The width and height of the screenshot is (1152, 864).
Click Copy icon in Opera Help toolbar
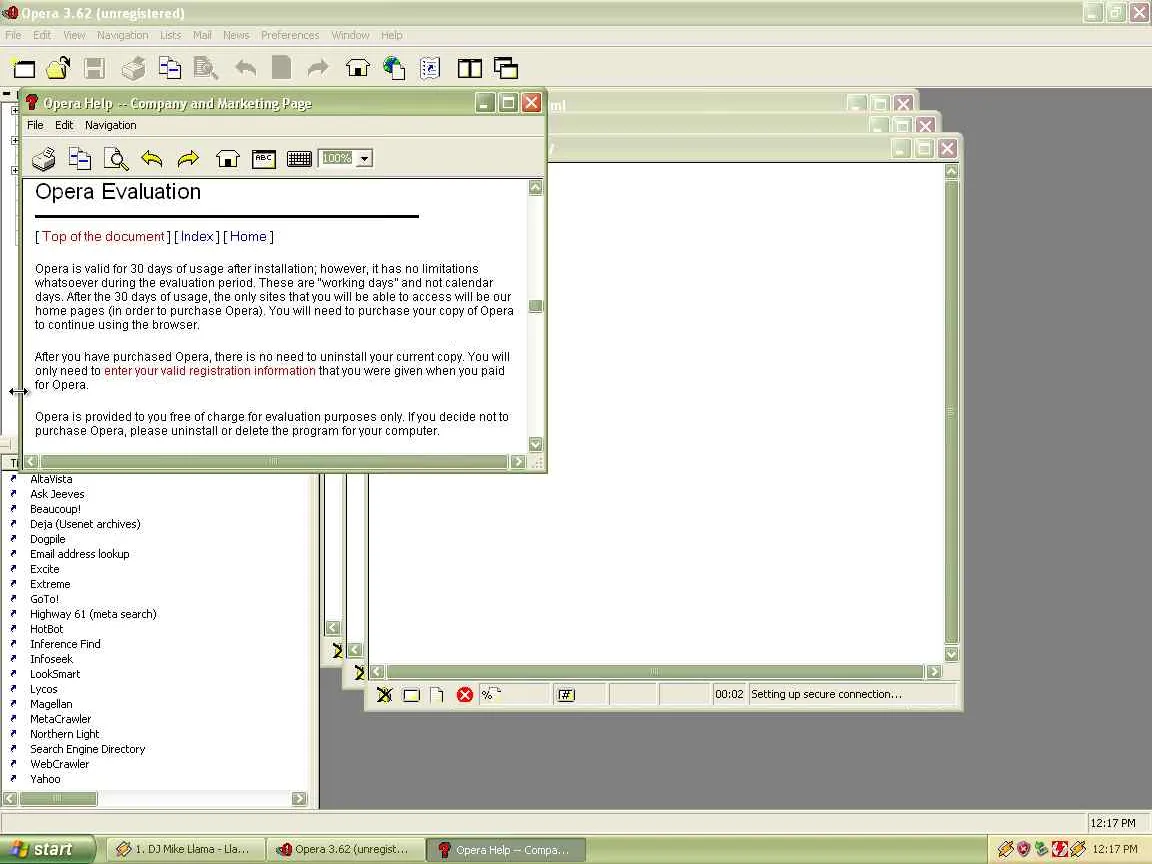coord(80,159)
